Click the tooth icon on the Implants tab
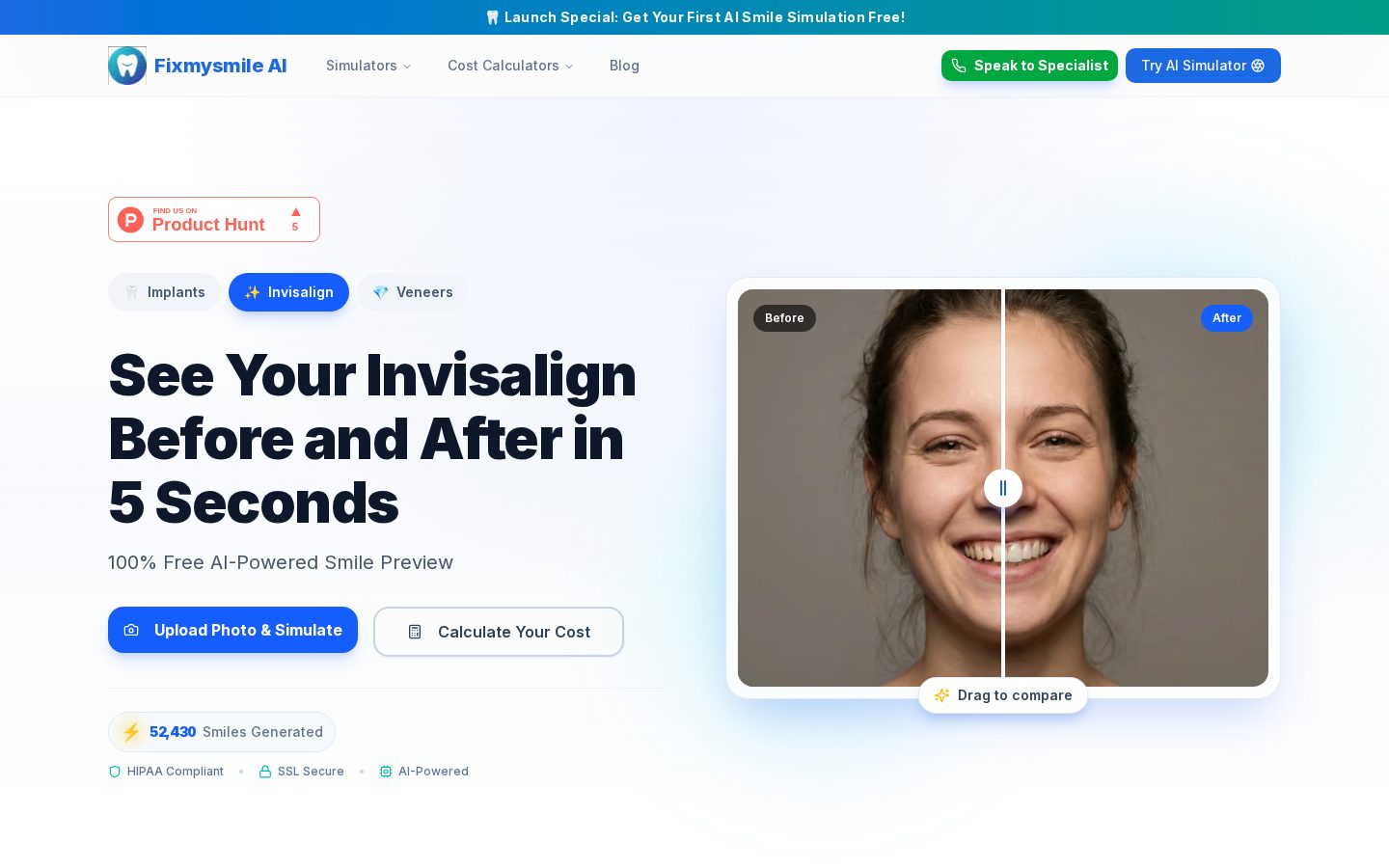Viewport: 1389px width, 868px height. (132, 292)
